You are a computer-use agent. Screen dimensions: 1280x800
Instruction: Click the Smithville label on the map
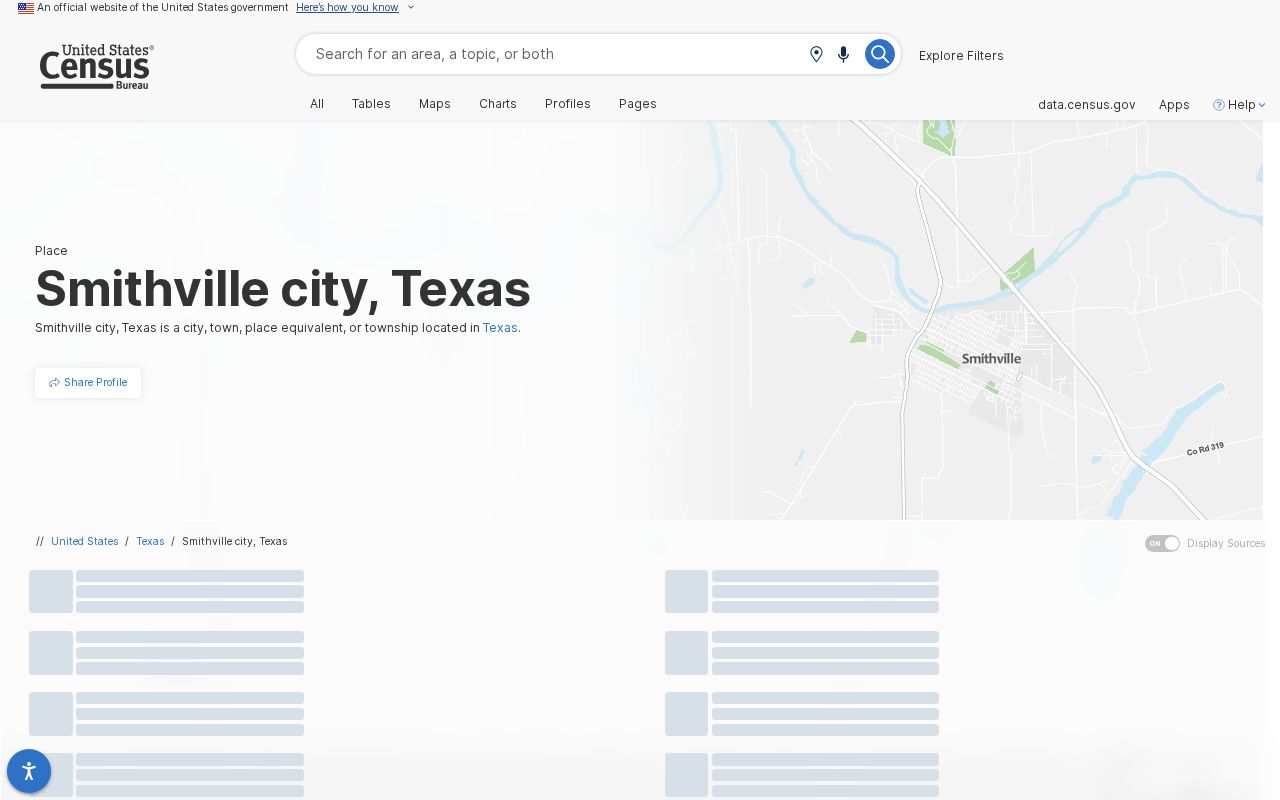coord(991,359)
